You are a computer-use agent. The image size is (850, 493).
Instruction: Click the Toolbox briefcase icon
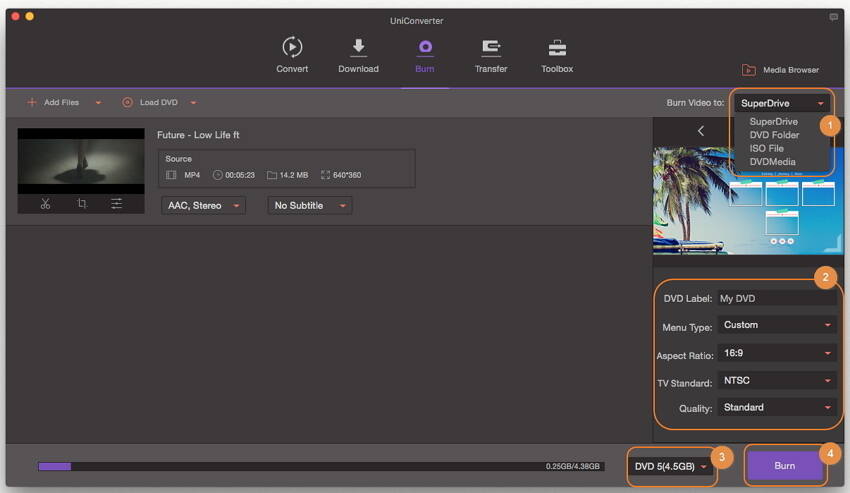coord(557,48)
